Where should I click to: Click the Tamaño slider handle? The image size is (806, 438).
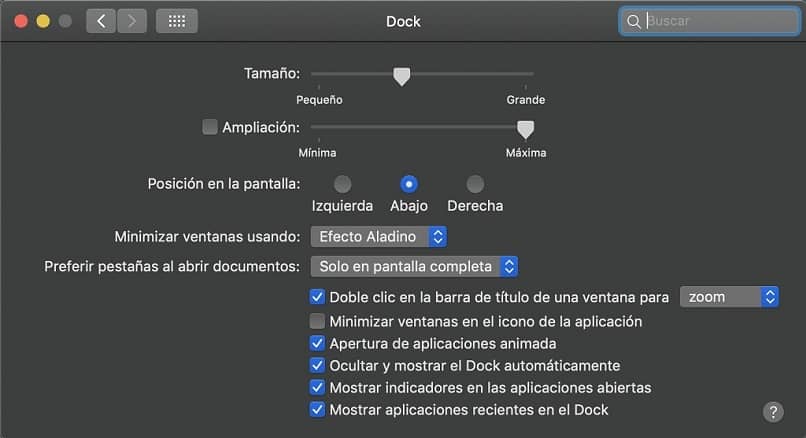[x=401, y=76]
